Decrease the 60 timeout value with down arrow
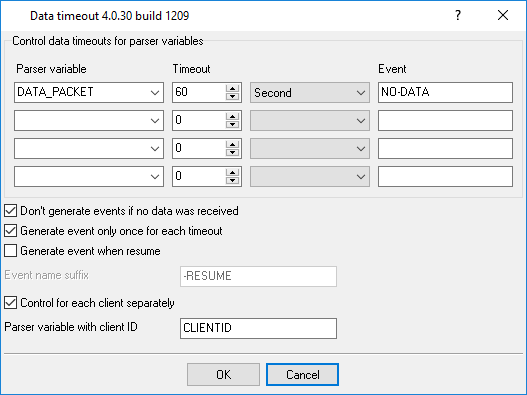The width and height of the screenshot is (527, 395). tap(232, 96)
